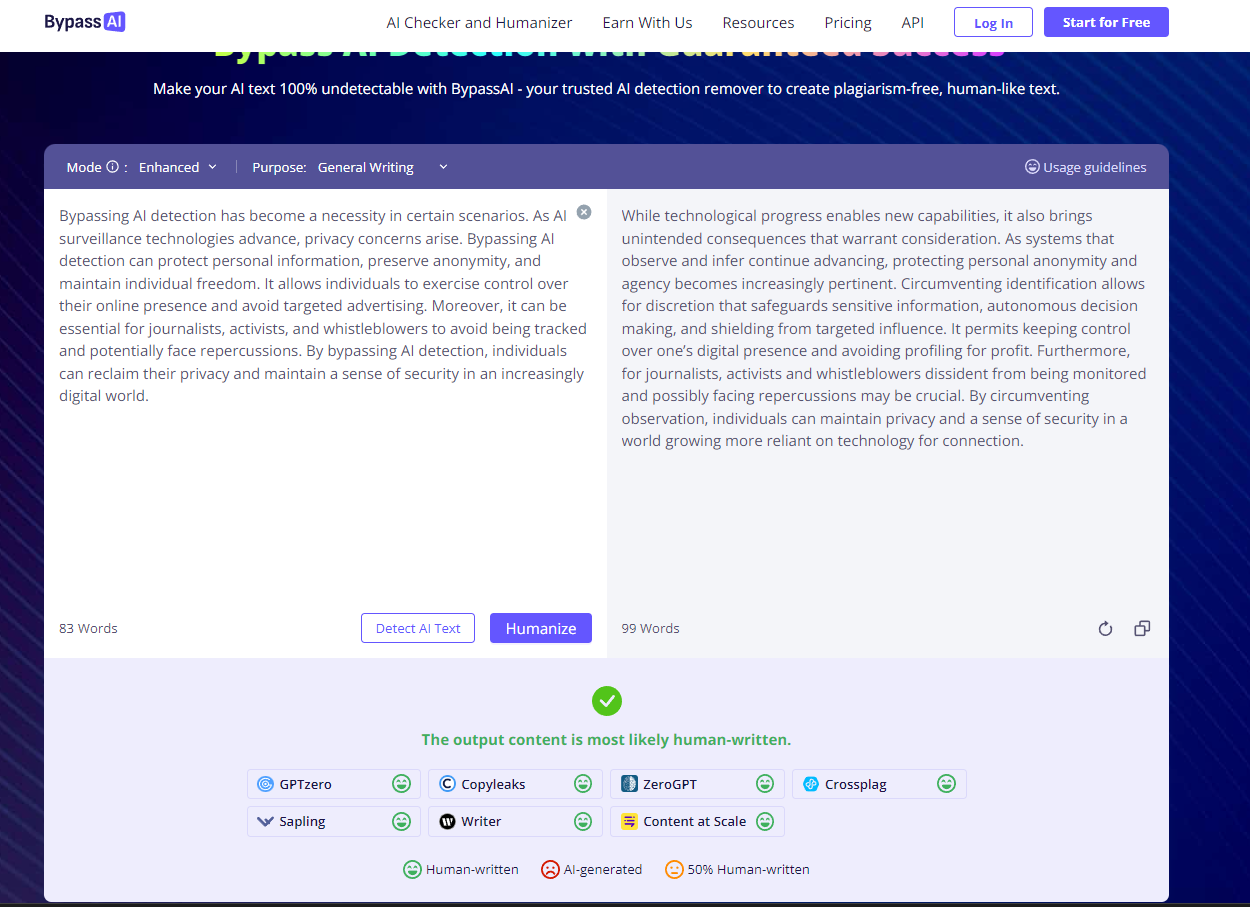The width and height of the screenshot is (1250, 907).
Task: Click the Crossplag logo icon
Action: click(811, 784)
